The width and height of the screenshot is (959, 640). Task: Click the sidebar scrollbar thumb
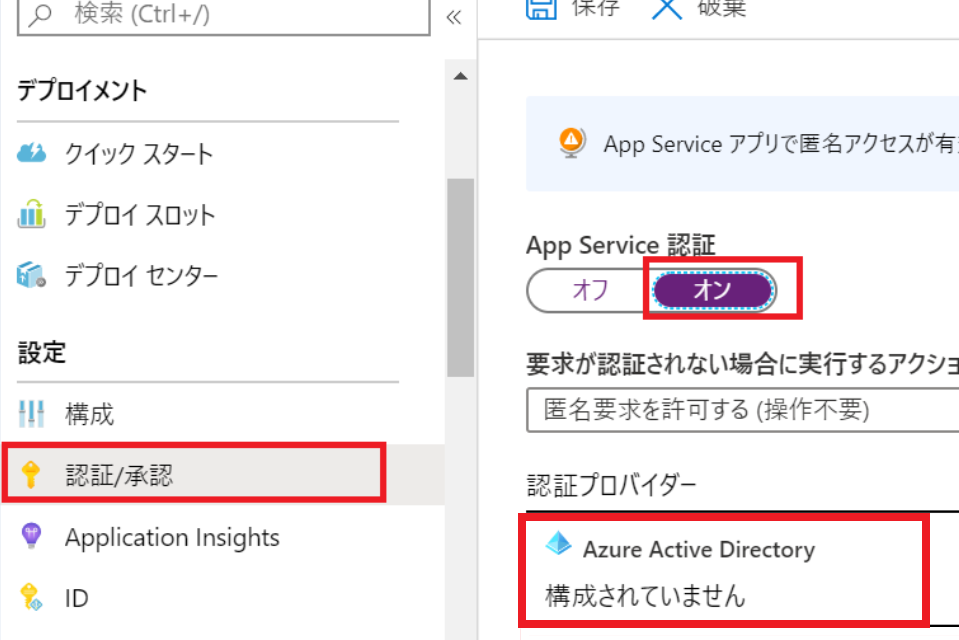(x=461, y=278)
